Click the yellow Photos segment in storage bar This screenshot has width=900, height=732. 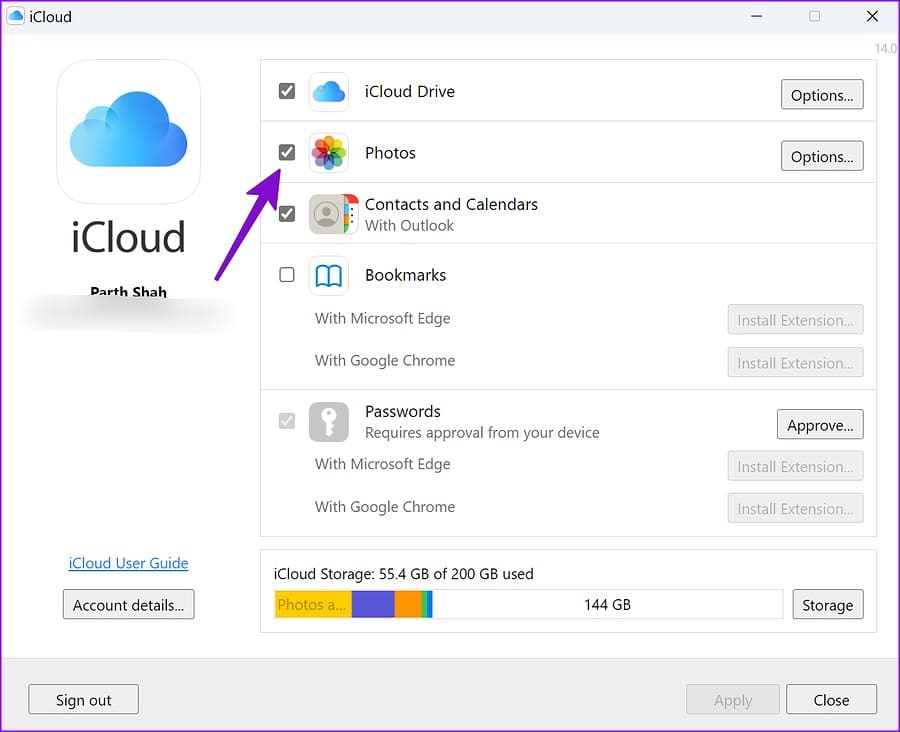[313, 605]
